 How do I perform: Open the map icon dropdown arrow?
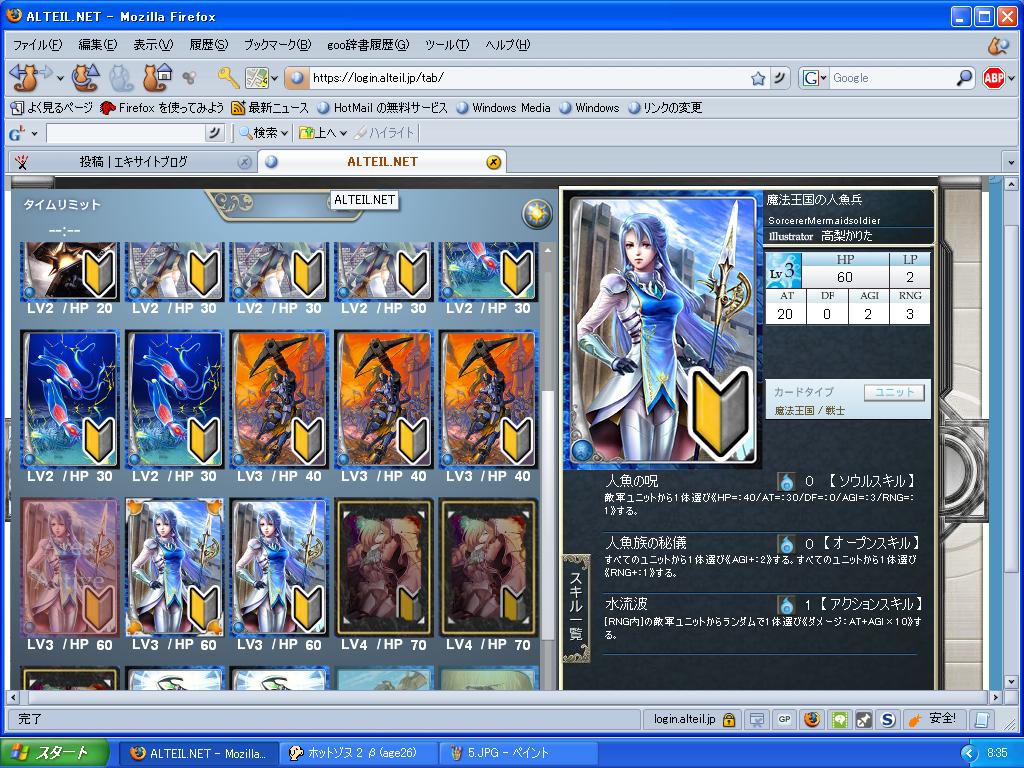pos(274,78)
